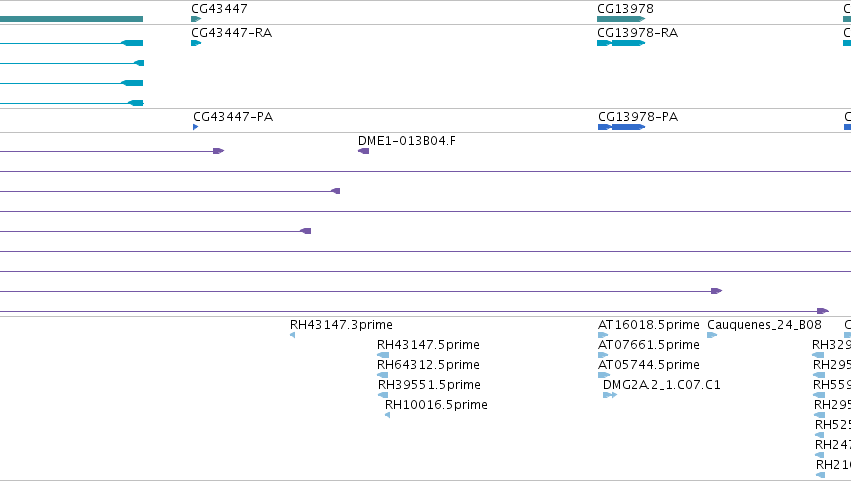Select the RH43147.3prime arrow glyph
Viewport: 851px width, 481px height.
click(293, 335)
